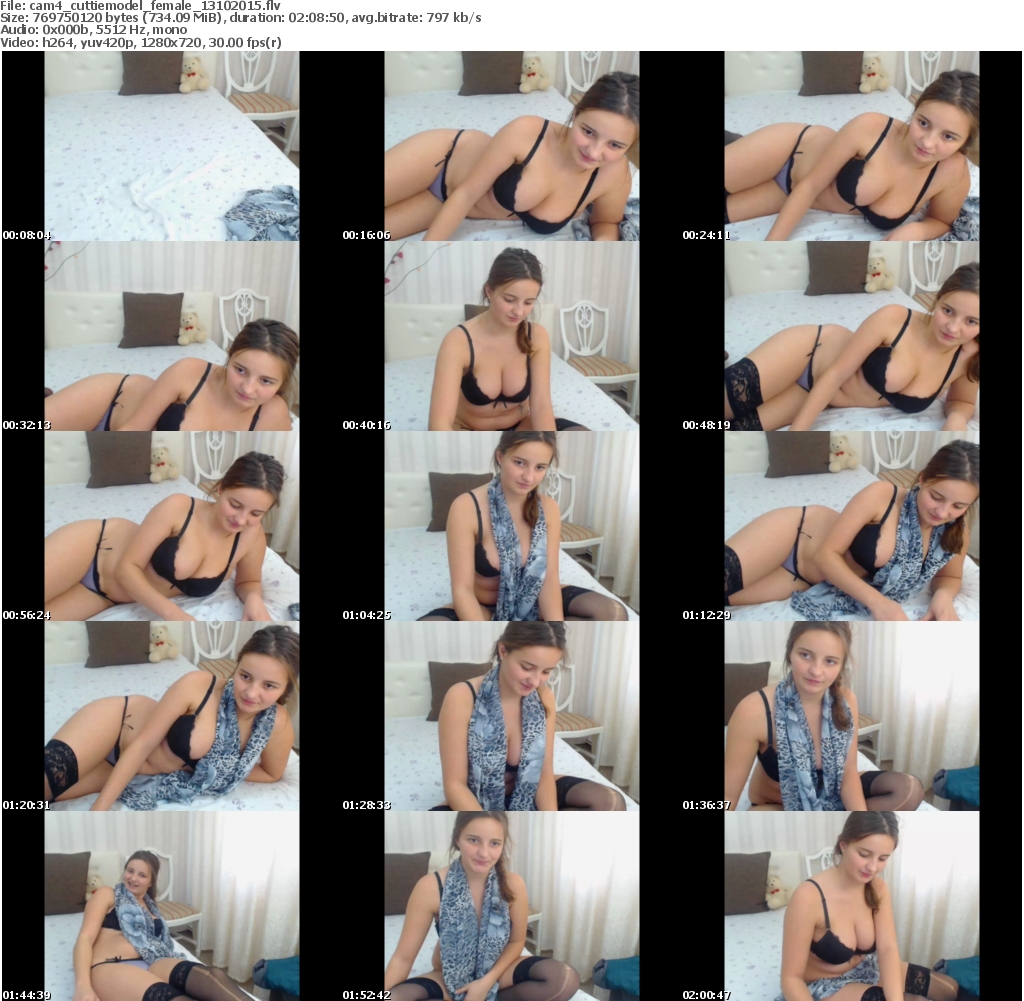Viewport: 1024px width, 1001px height.
Task: Click the 'Audio: 0x000b, 5512 Hz, mono' line
Action: tap(94, 30)
